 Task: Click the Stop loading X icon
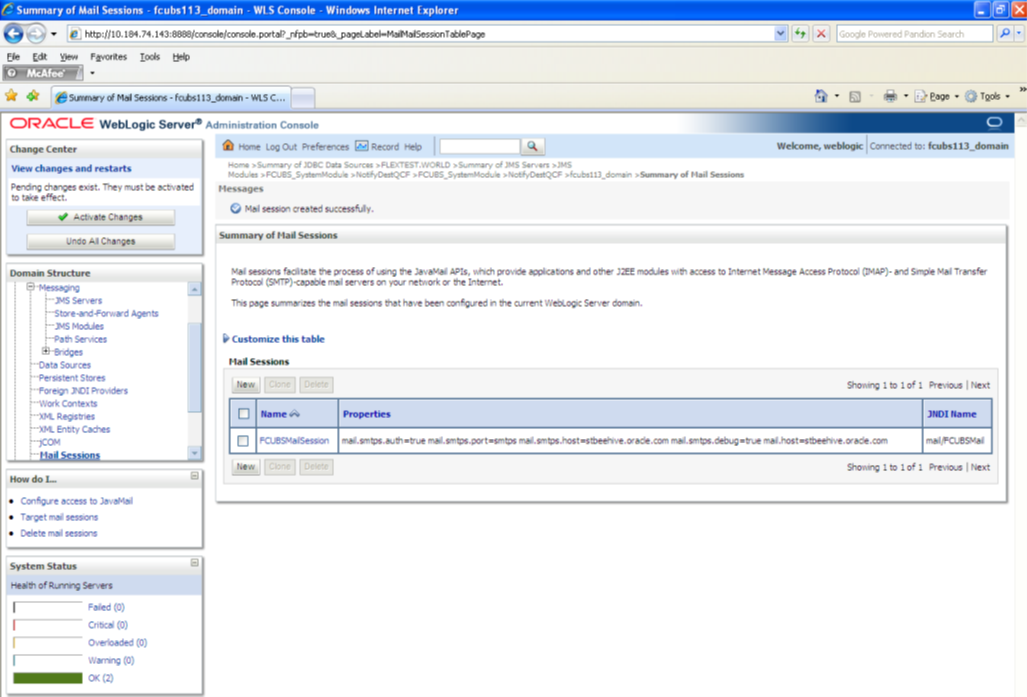(x=821, y=34)
